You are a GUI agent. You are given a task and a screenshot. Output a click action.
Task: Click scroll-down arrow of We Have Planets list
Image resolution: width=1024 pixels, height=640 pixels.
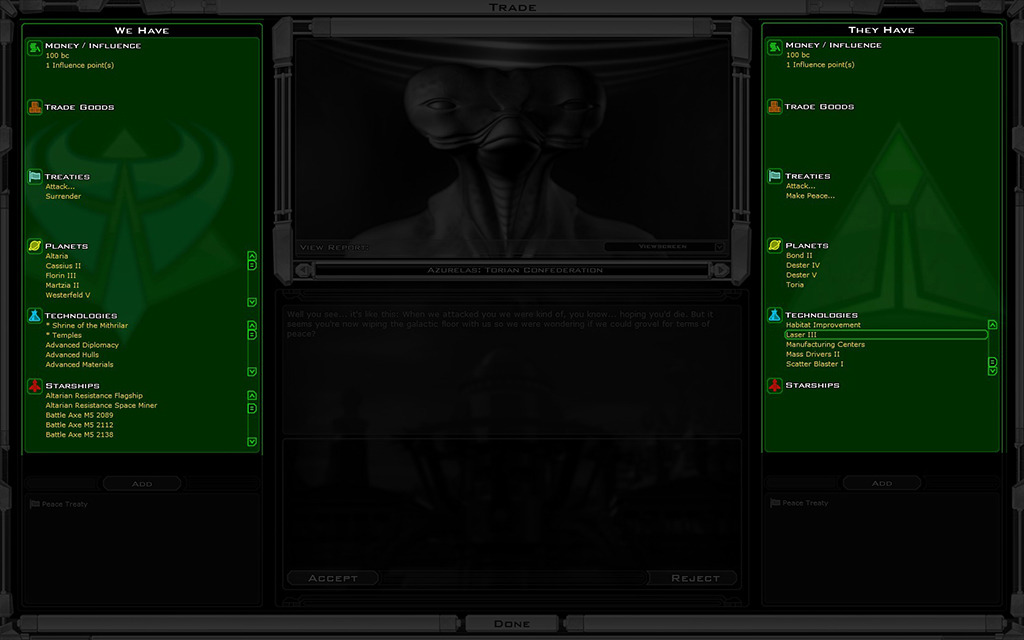(x=252, y=302)
